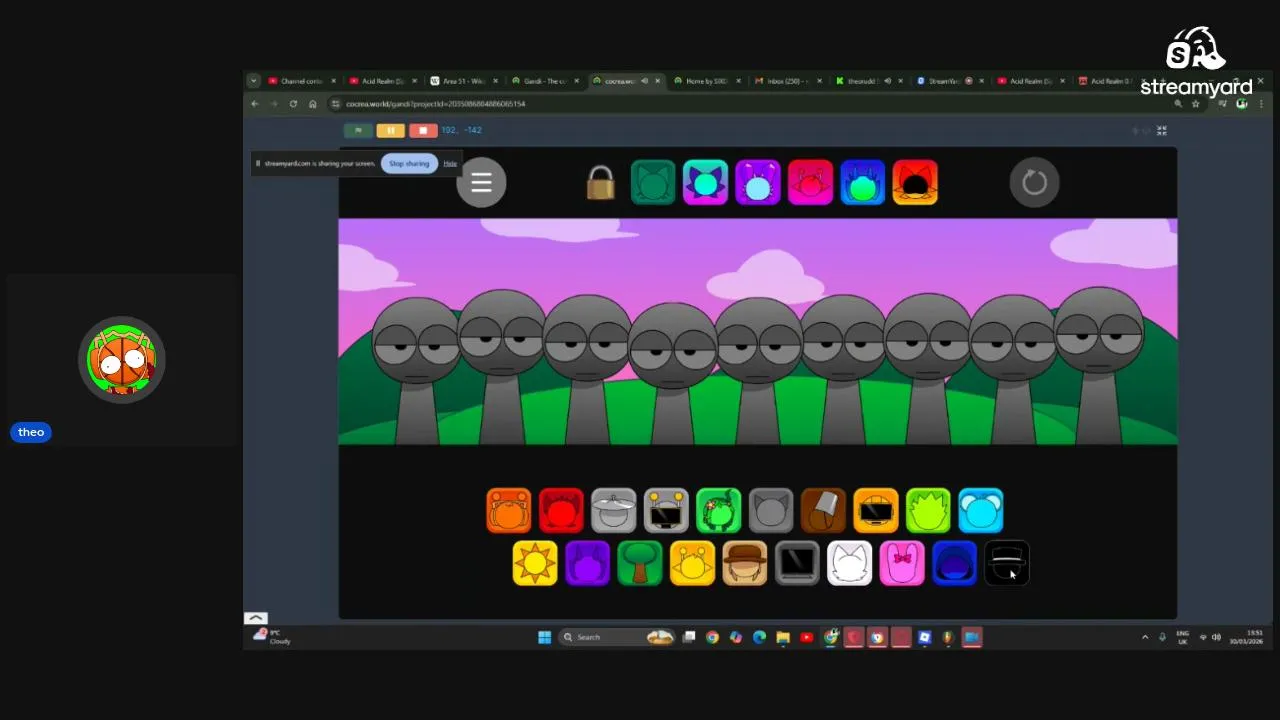The width and height of the screenshot is (1280, 720).
Task: Select the grey robot with antennae icon
Action: click(x=666, y=510)
